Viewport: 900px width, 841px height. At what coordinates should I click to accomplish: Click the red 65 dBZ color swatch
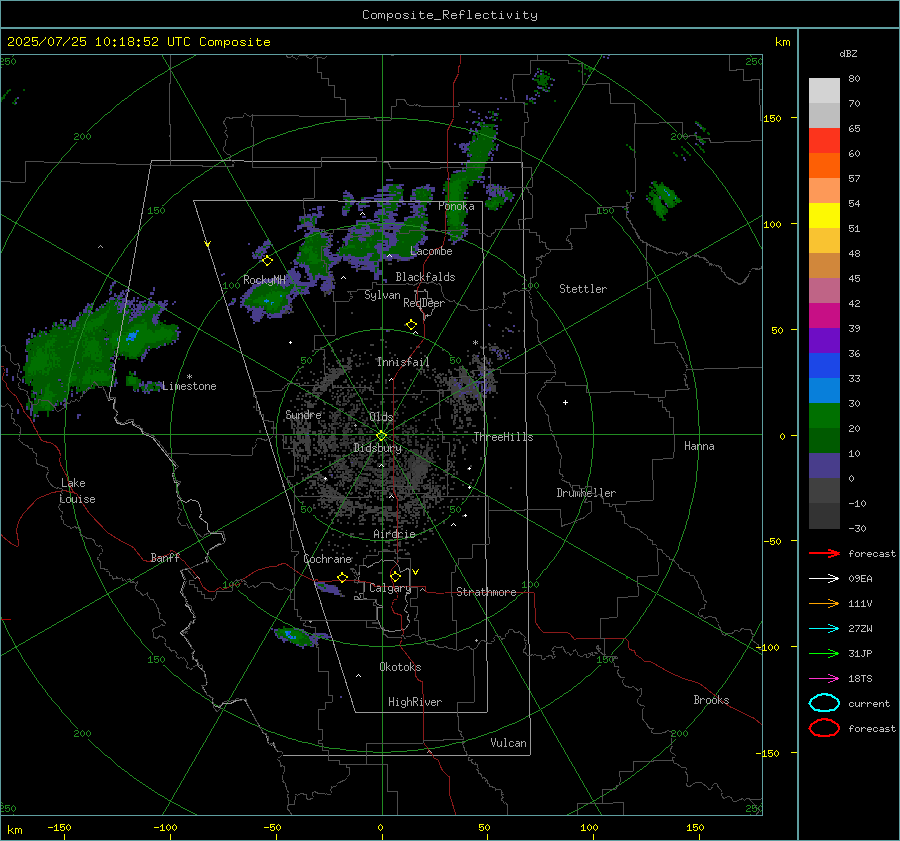click(824, 140)
